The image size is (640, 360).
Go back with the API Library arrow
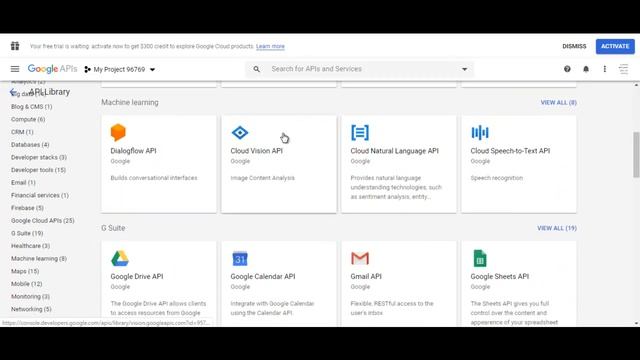point(13,92)
